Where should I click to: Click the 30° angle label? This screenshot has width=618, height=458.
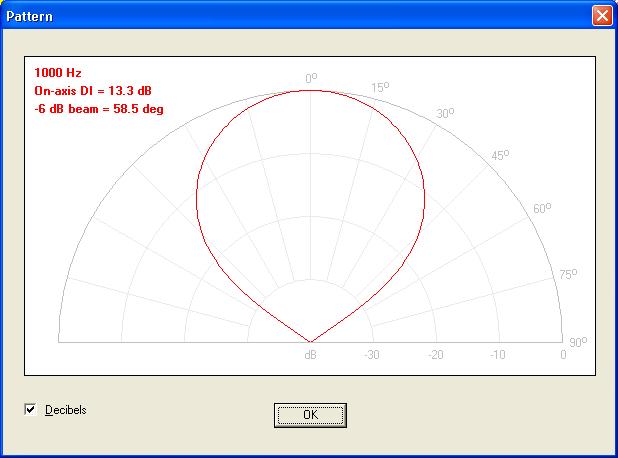(x=445, y=113)
